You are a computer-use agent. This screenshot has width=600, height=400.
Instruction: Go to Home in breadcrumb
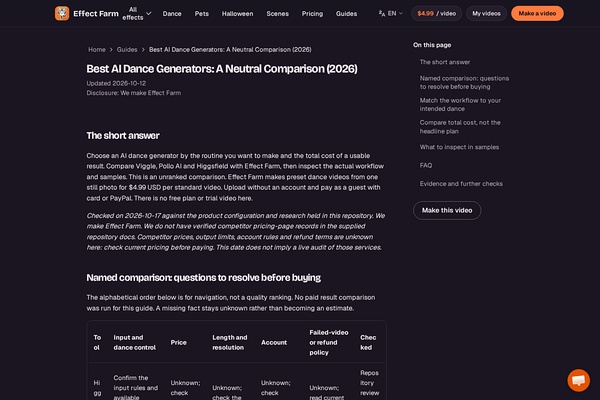(97, 49)
